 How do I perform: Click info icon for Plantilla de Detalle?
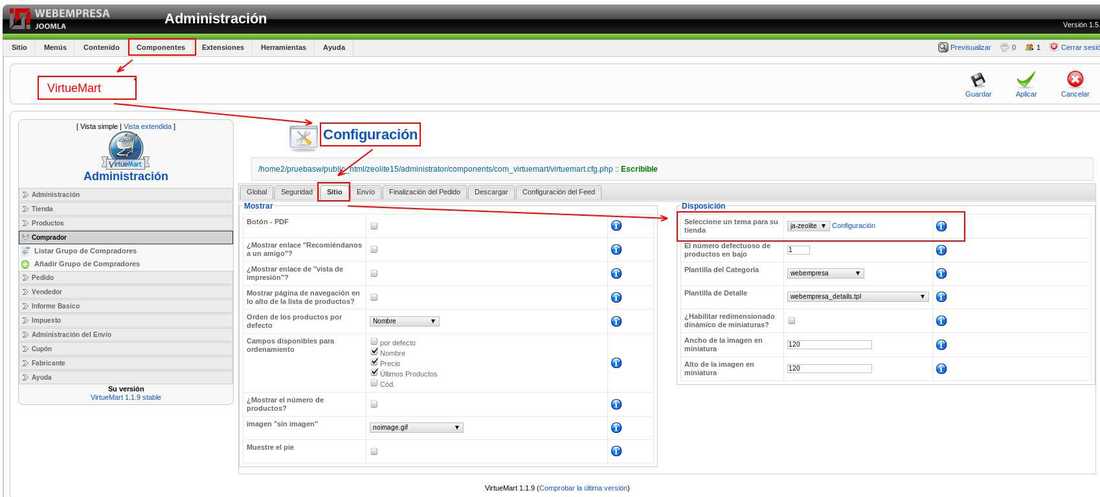pos(941,297)
